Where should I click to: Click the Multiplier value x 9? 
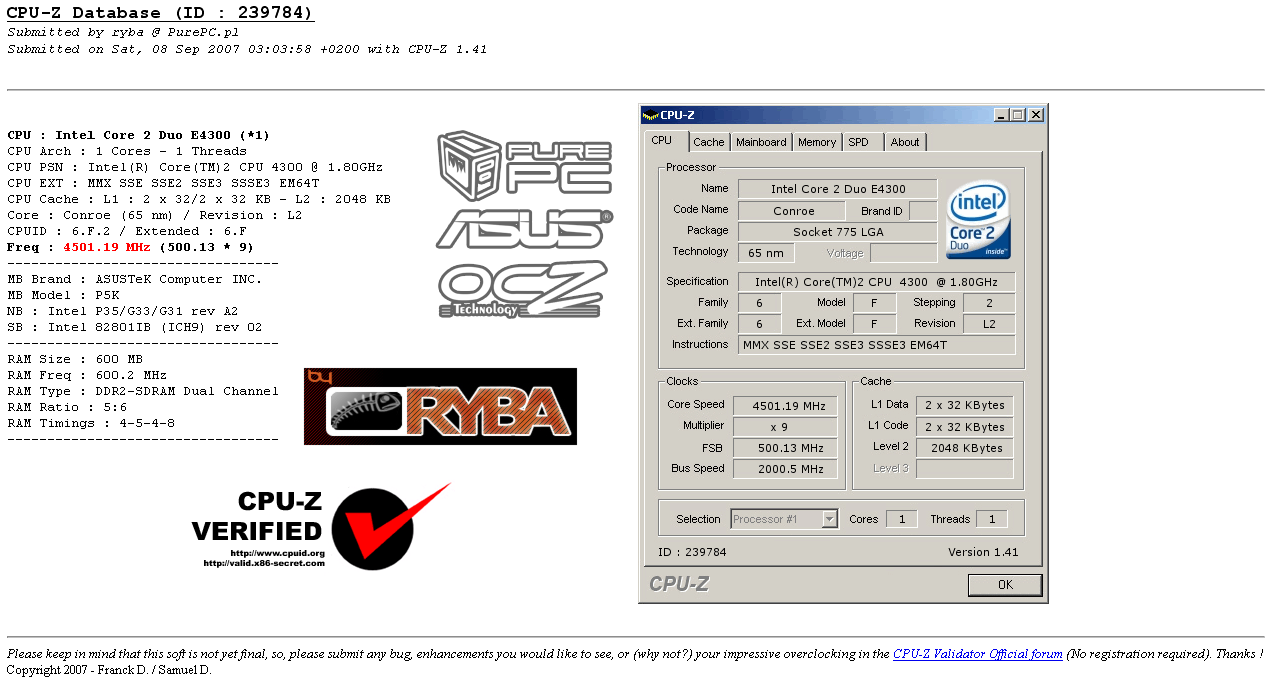[x=785, y=427]
